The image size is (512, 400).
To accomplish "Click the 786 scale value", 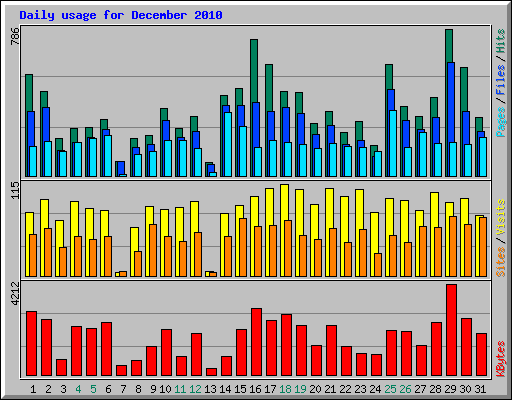I will click(15, 36).
